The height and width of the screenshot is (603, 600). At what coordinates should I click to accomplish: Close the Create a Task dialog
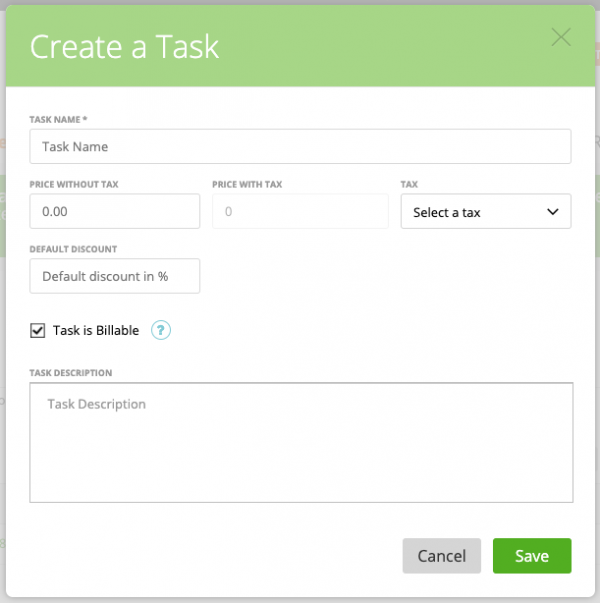pyautogui.click(x=561, y=37)
